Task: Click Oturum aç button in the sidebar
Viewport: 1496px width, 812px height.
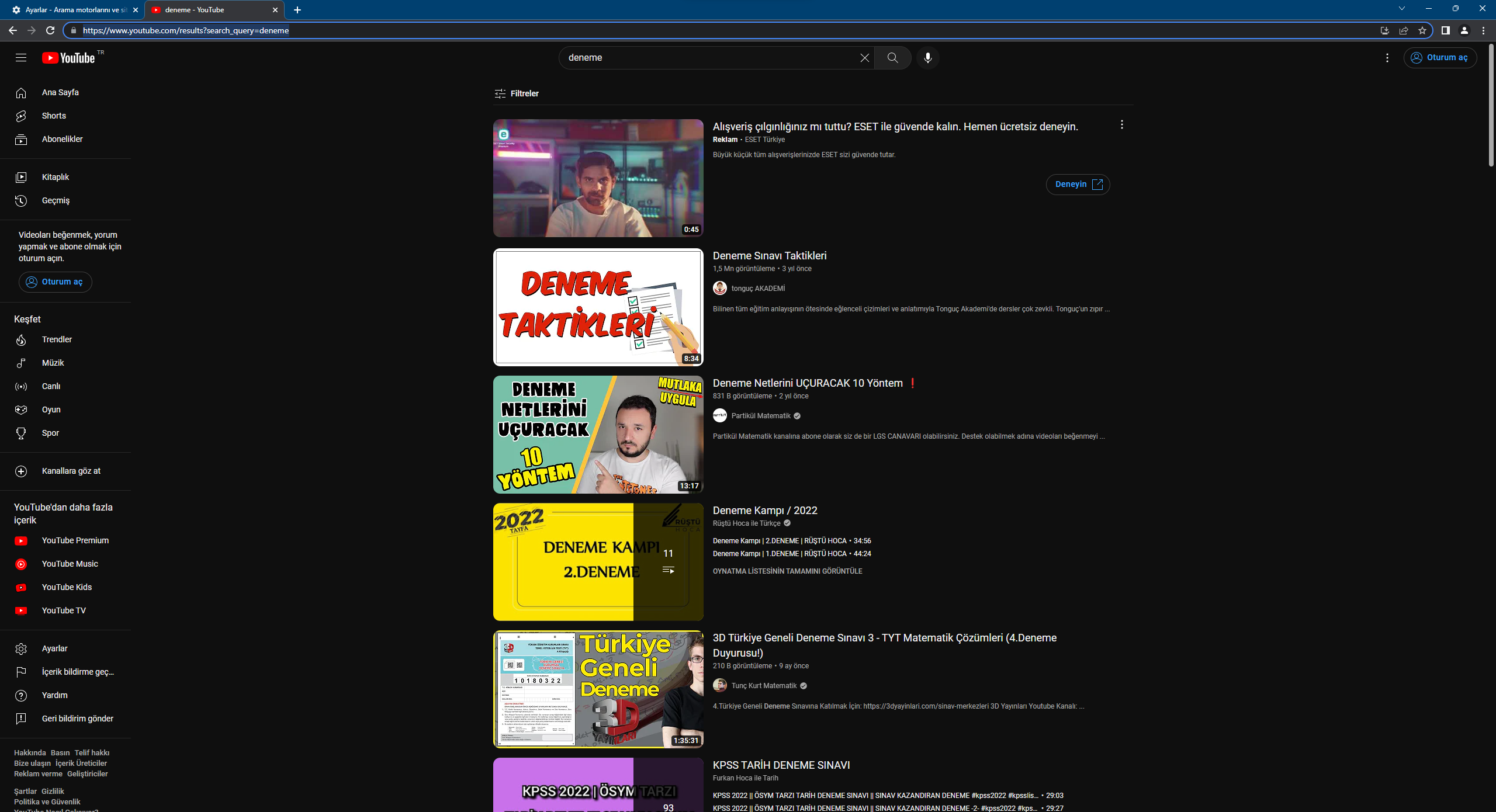Action: click(56, 282)
